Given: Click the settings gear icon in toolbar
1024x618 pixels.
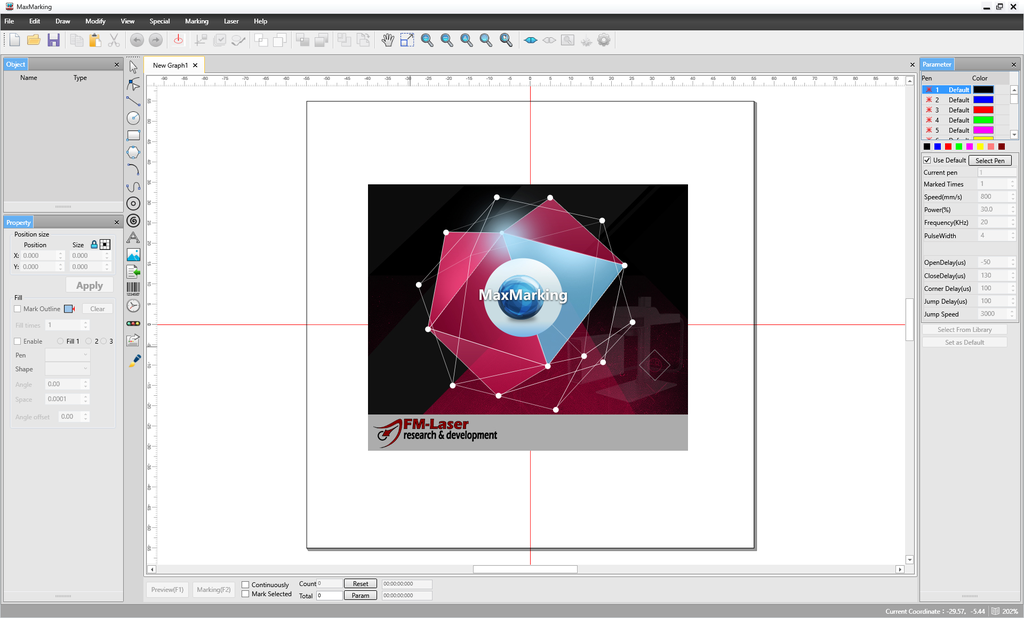Looking at the screenshot, I should pyautogui.click(x=604, y=41).
